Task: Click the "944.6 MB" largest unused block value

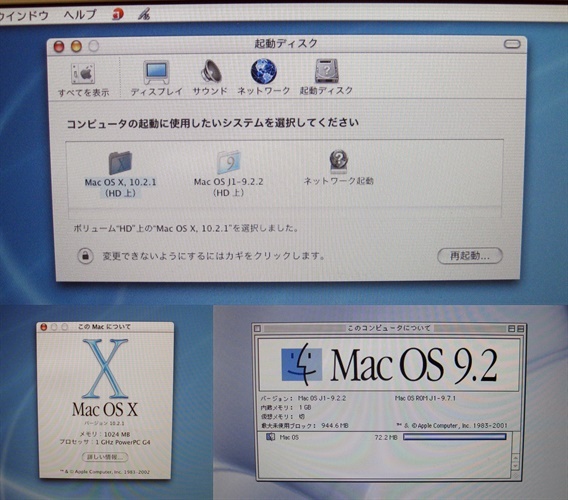Action: tap(334, 425)
